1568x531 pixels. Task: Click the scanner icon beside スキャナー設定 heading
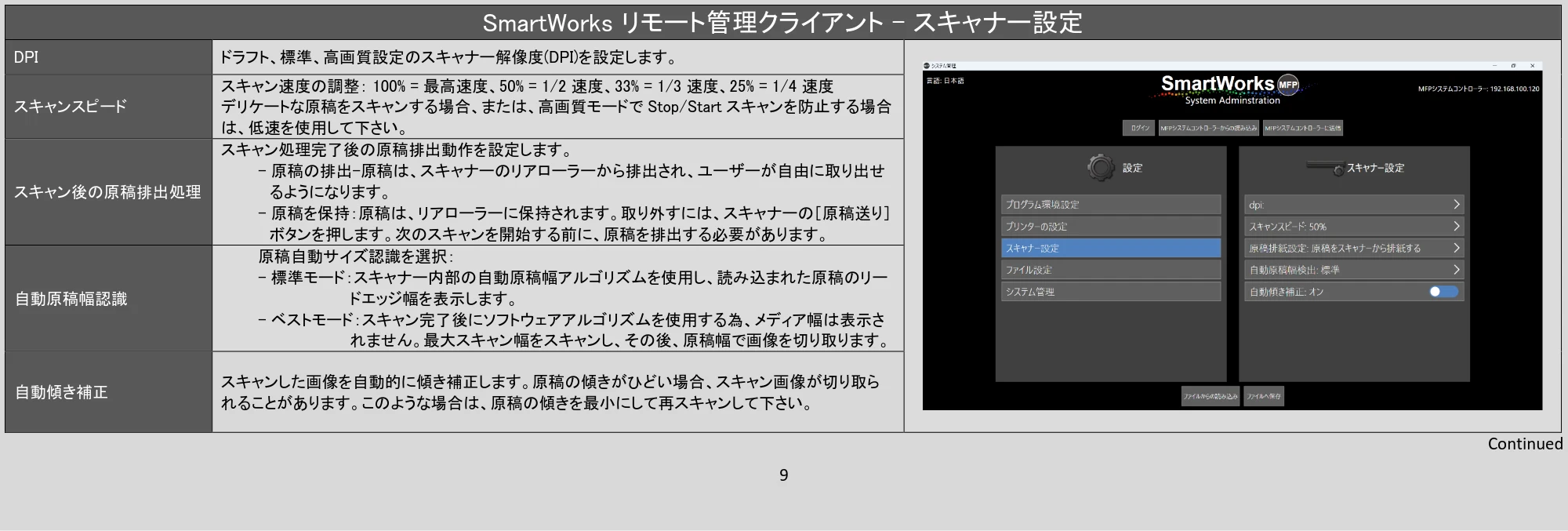(1324, 168)
